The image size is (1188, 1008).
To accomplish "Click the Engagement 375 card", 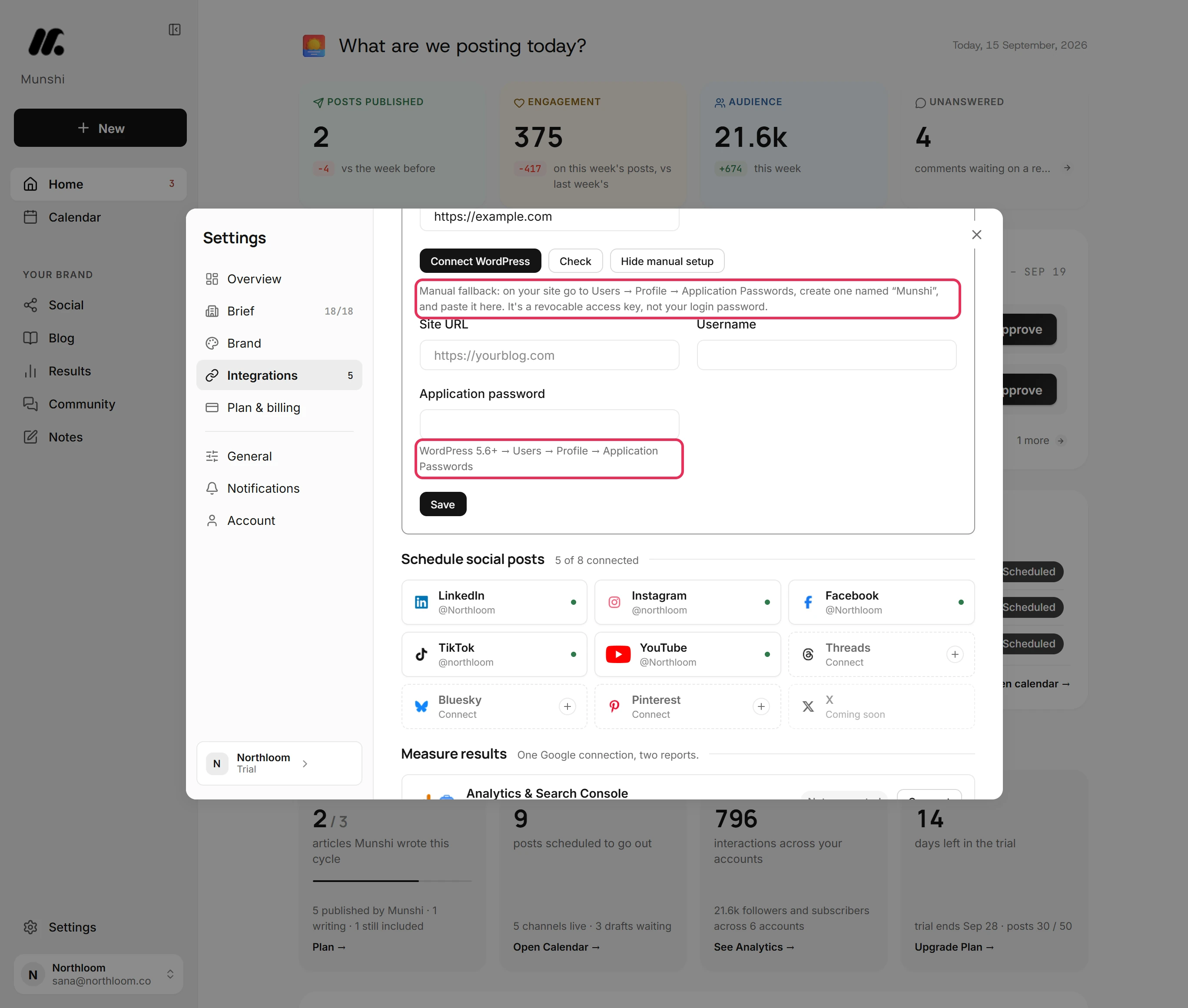I will click(x=593, y=146).
